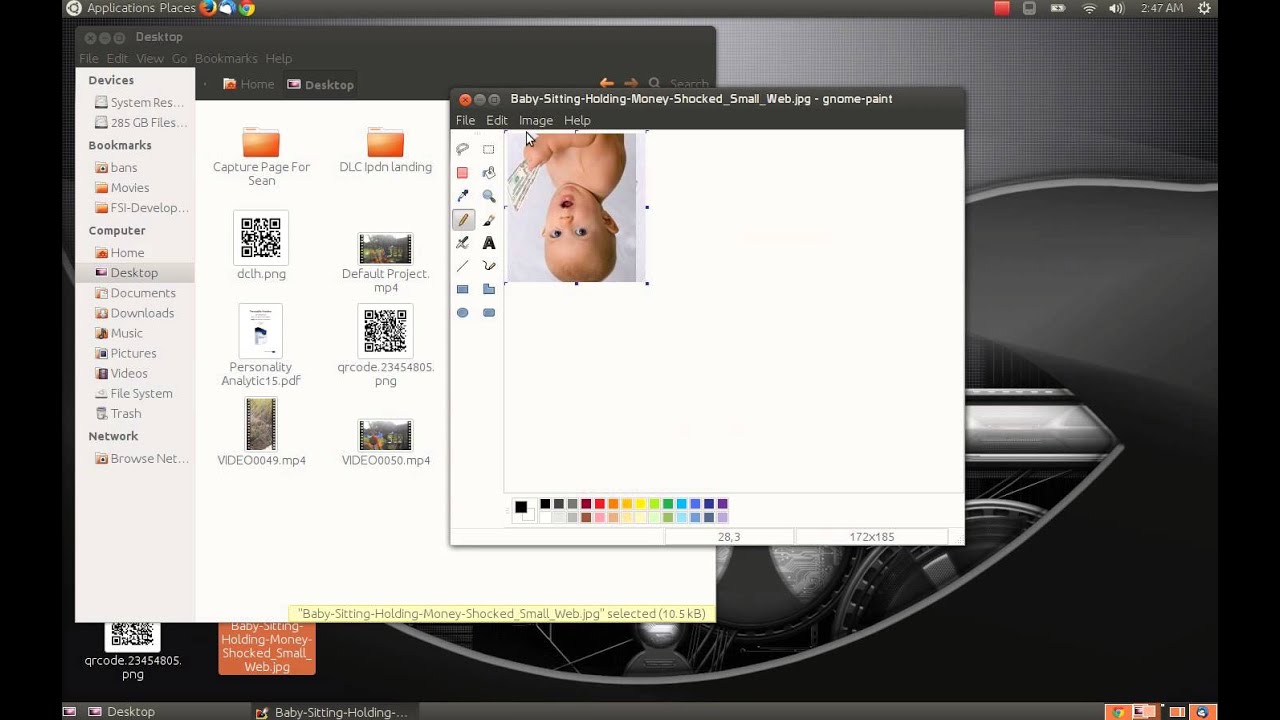This screenshot has height=720, width=1280.
Task: Select the pencil drawing tool
Action: pyautogui.click(x=462, y=220)
